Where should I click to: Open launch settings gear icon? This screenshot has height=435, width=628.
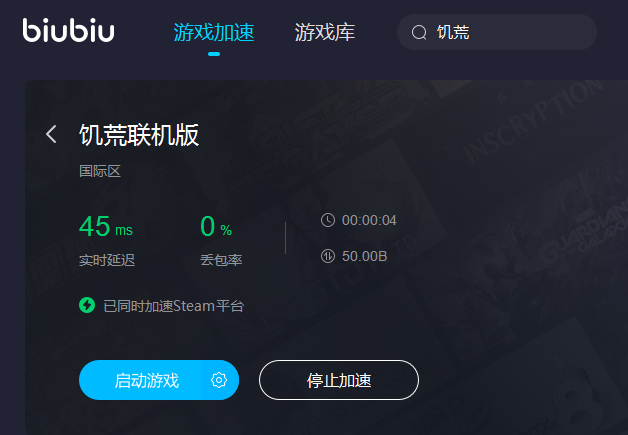pos(219,380)
